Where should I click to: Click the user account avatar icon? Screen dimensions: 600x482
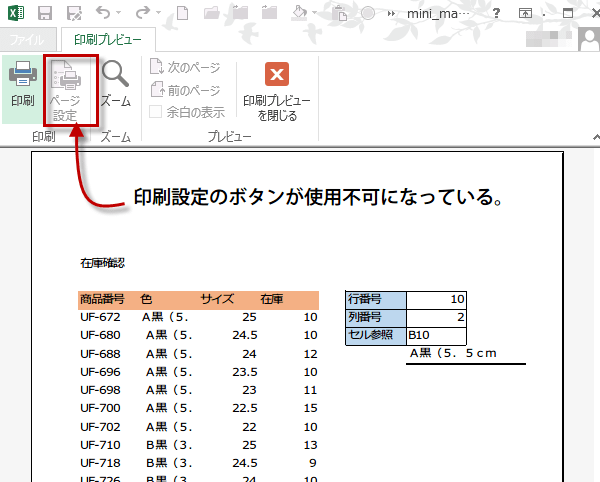(587, 39)
